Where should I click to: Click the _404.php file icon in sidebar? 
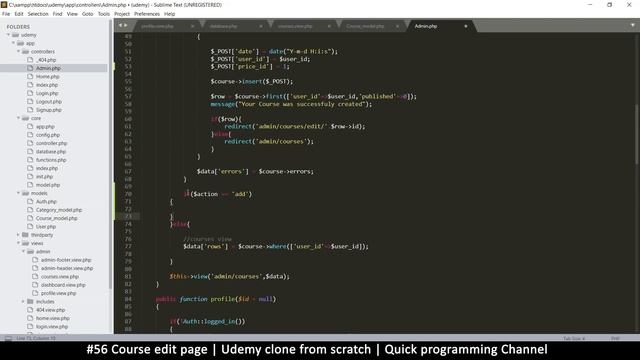[x=30, y=60]
